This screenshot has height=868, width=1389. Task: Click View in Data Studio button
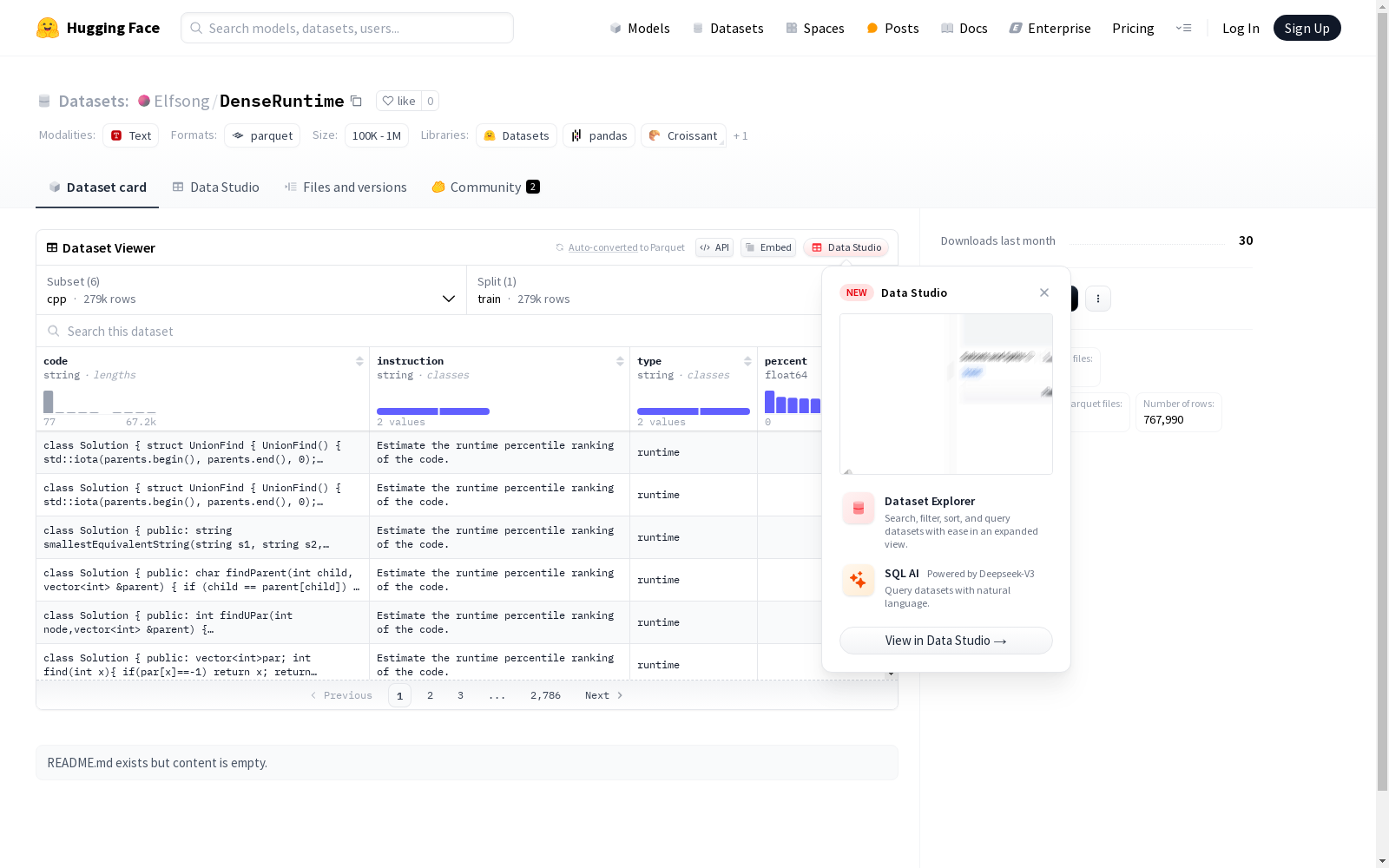(946, 641)
